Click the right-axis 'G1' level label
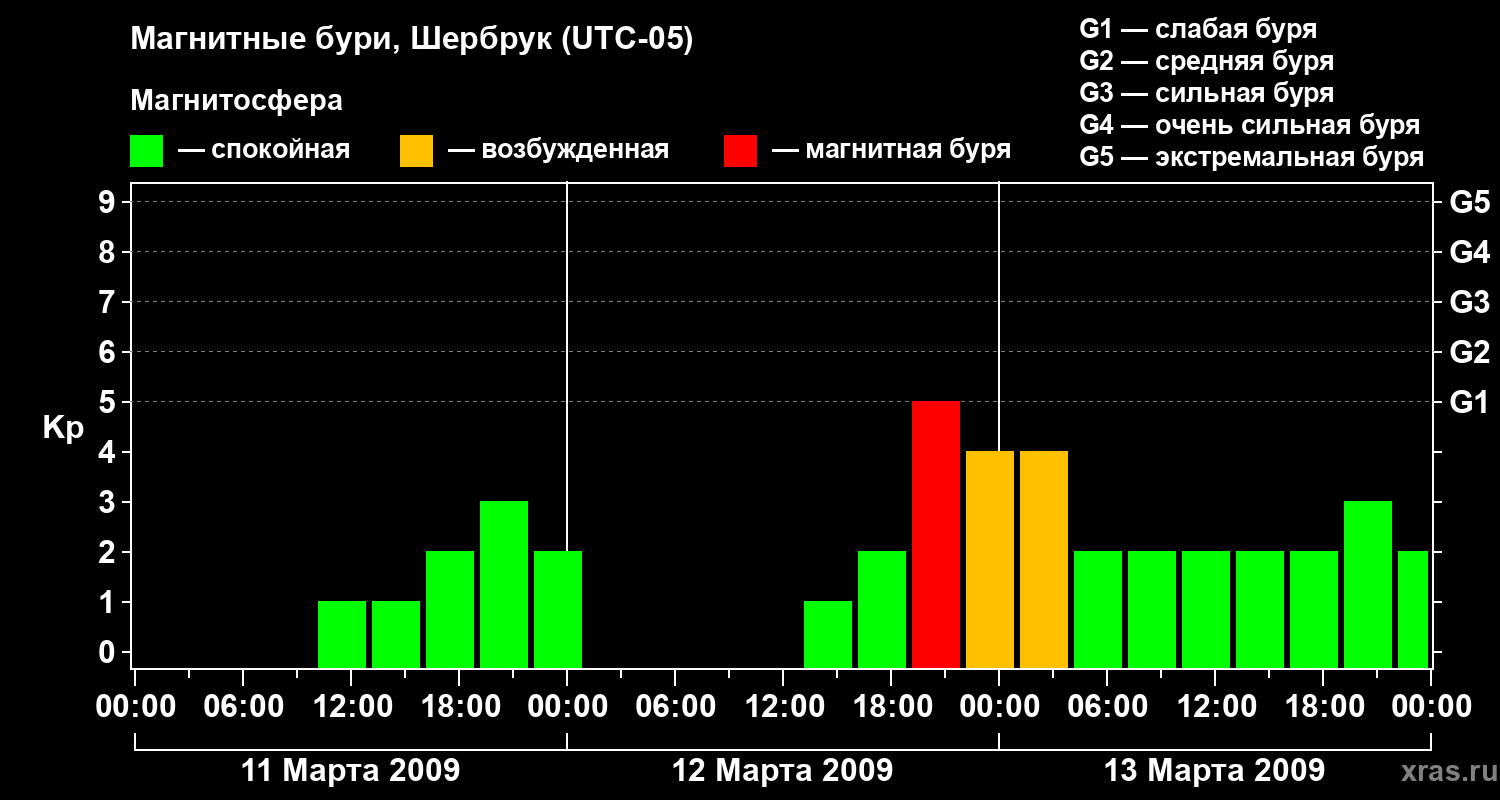 pyautogui.click(x=1469, y=402)
